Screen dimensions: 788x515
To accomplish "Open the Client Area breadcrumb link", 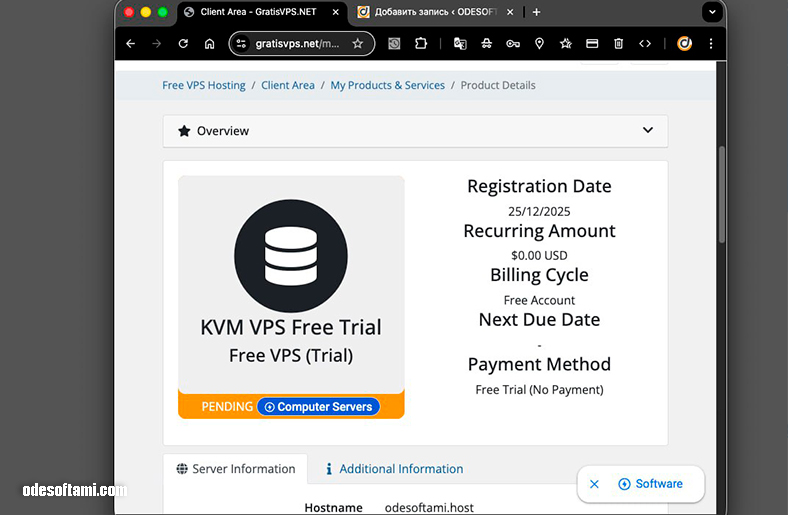I will [287, 85].
